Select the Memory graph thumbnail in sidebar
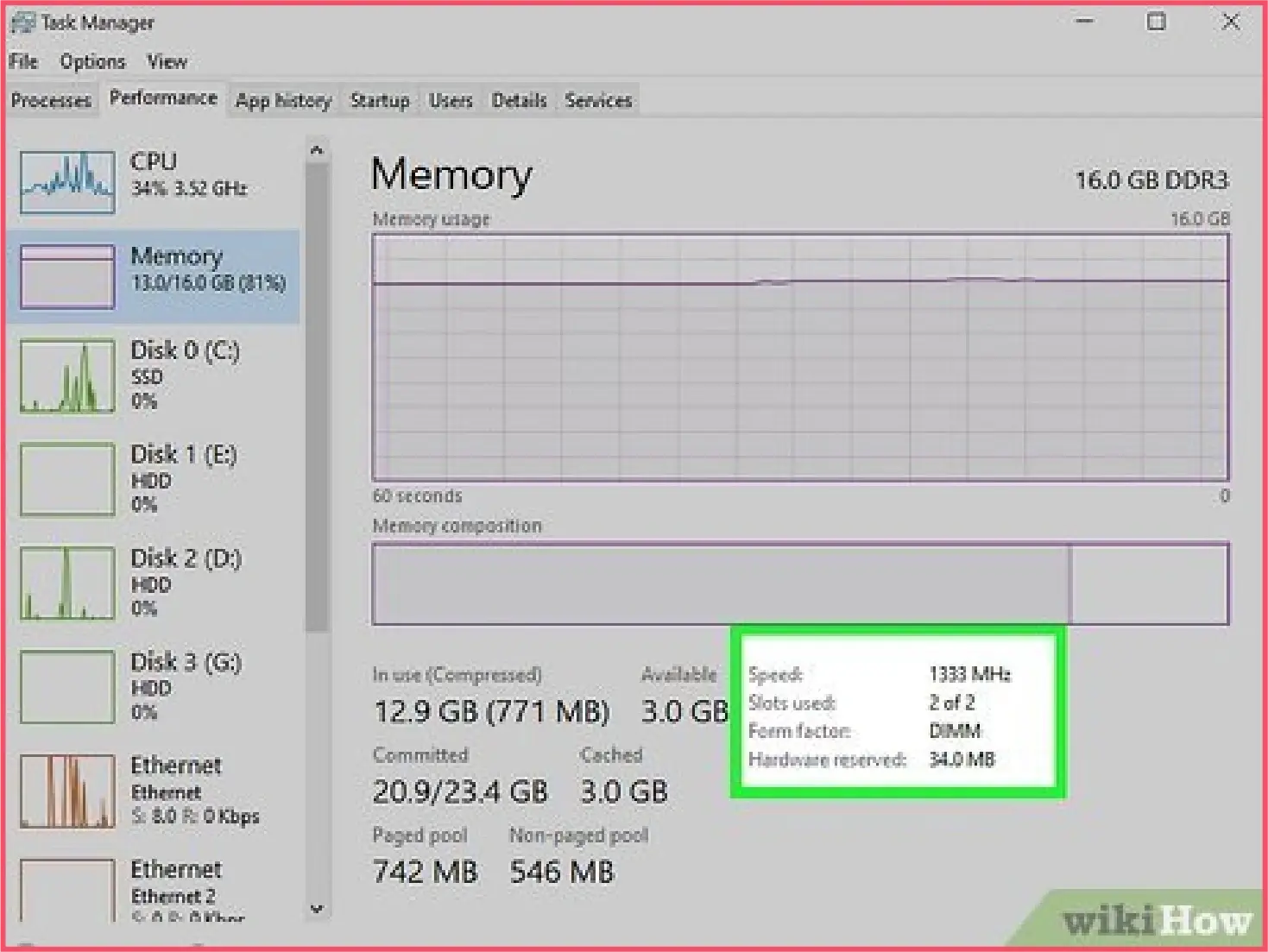 (x=67, y=276)
